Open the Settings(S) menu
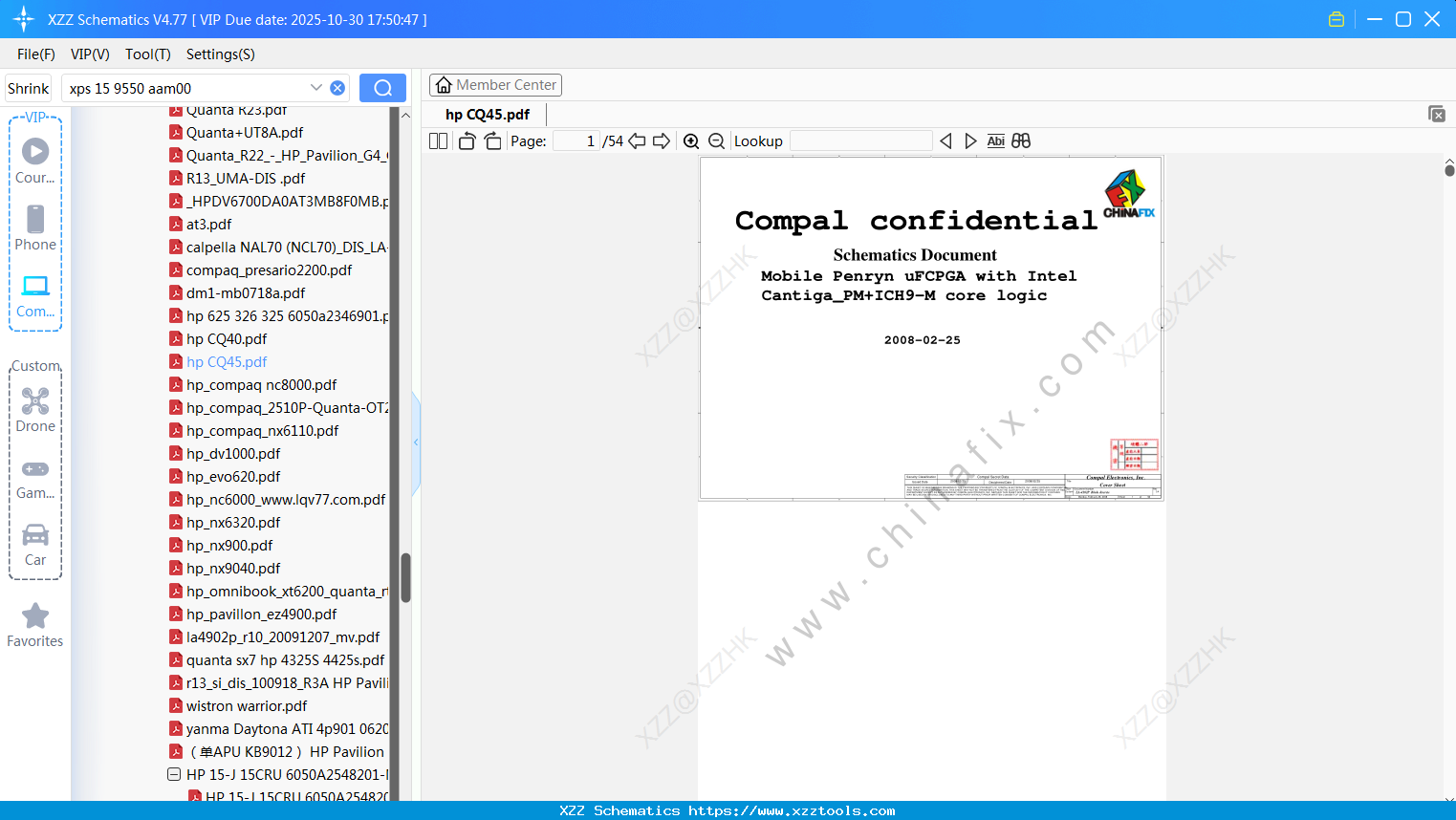Viewport: 1456px width, 820px height. [x=221, y=54]
